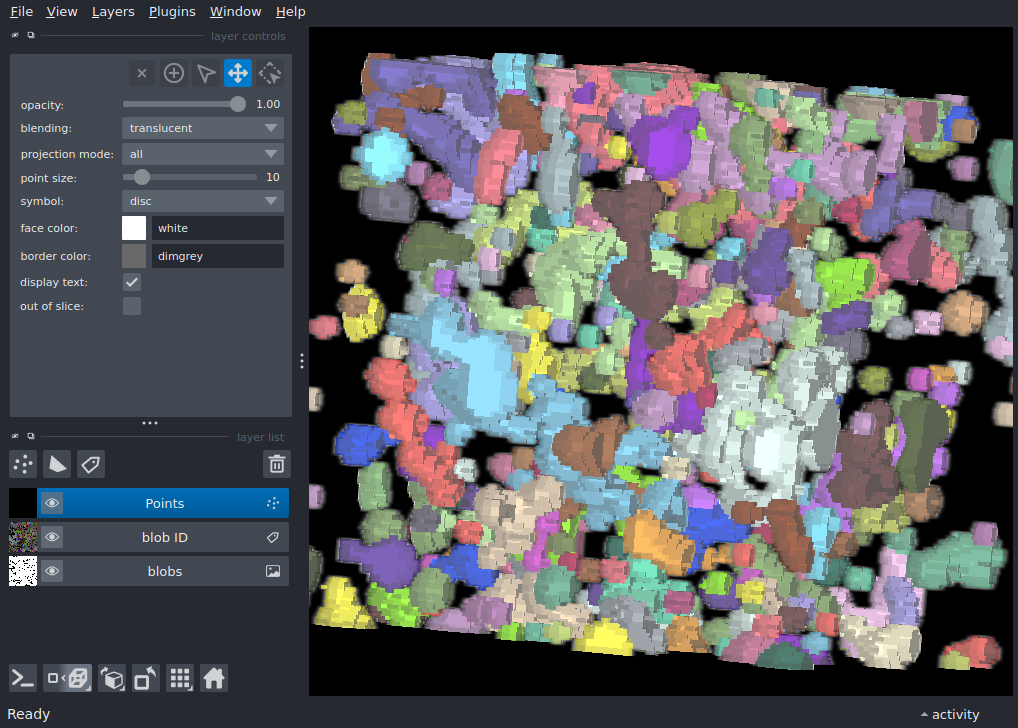
Task: Open the blending mode dropdown
Action: click(x=202, y=128)
